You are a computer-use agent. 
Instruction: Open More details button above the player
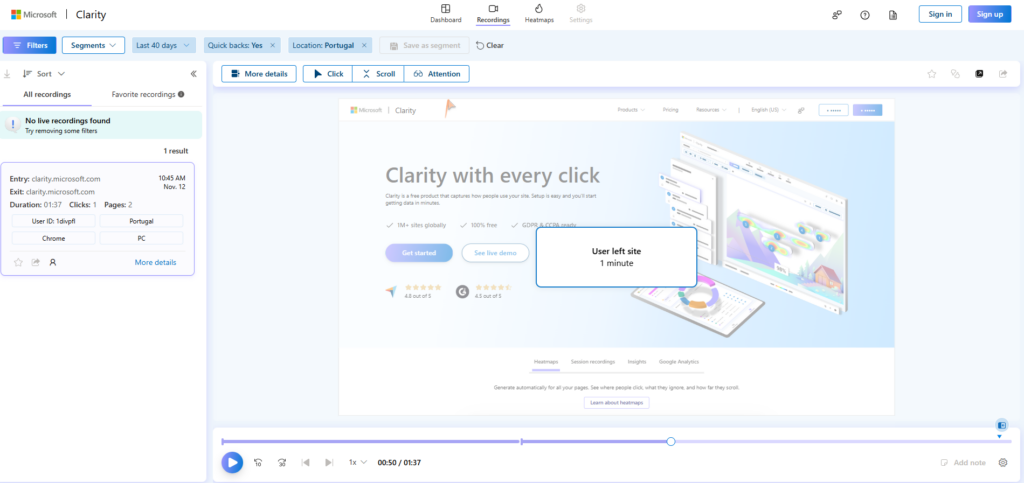pos(259,74)
